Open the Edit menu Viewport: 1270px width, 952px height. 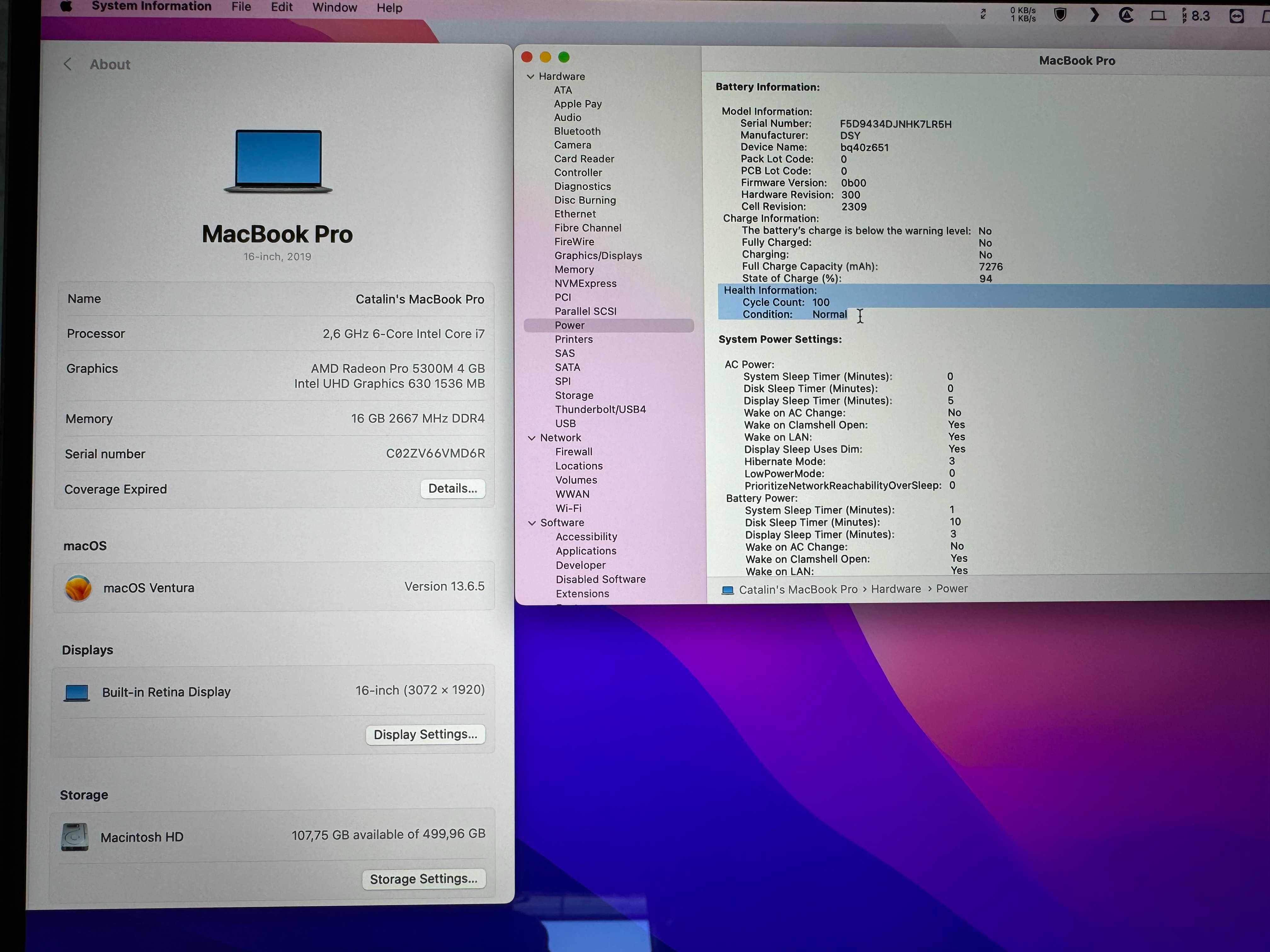point(281,7)
